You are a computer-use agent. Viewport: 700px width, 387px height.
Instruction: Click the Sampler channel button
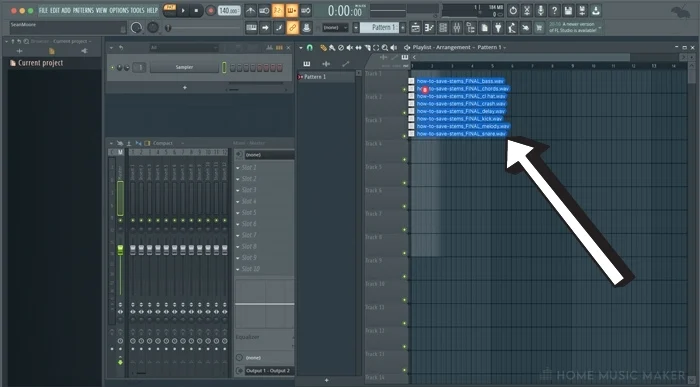tap(184, 67)
